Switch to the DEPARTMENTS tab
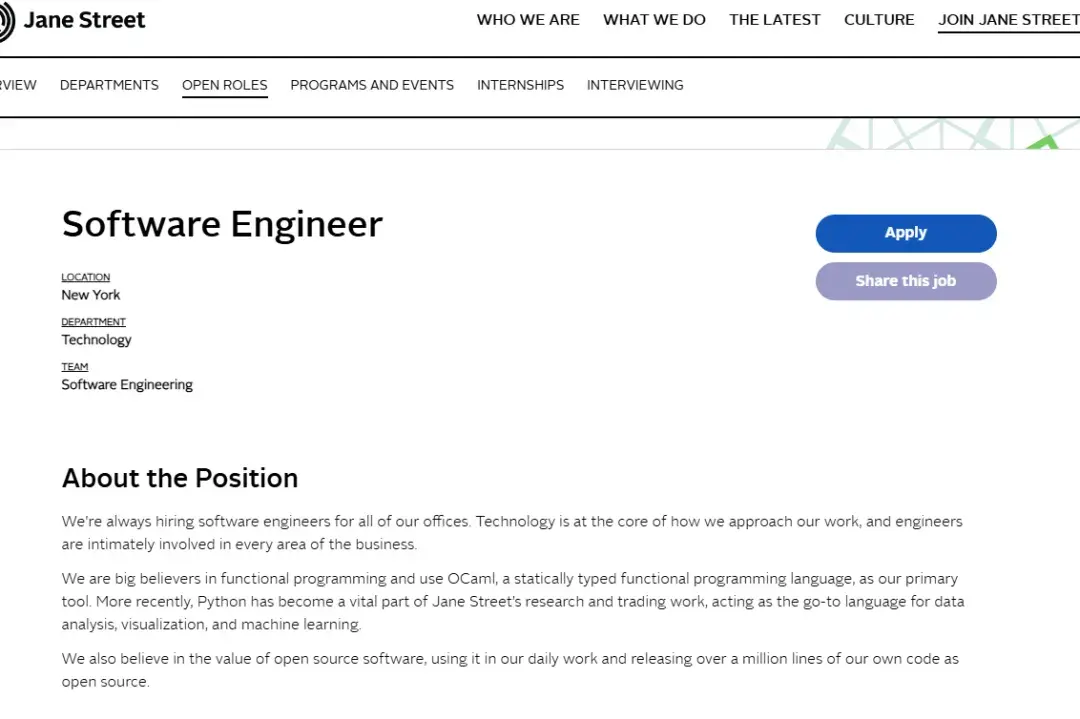 [109, 85]
